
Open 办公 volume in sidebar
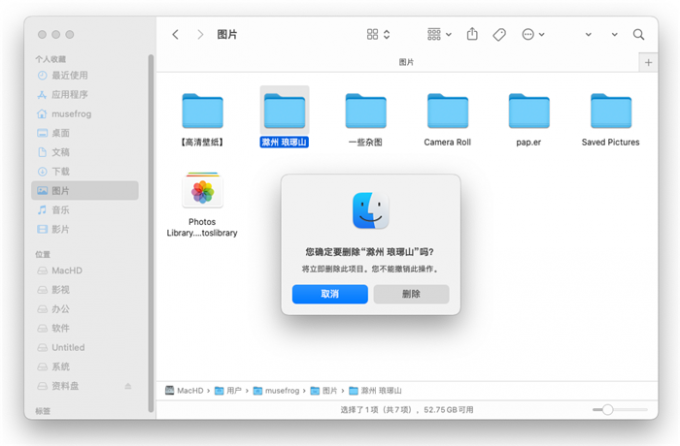point(85,309)
